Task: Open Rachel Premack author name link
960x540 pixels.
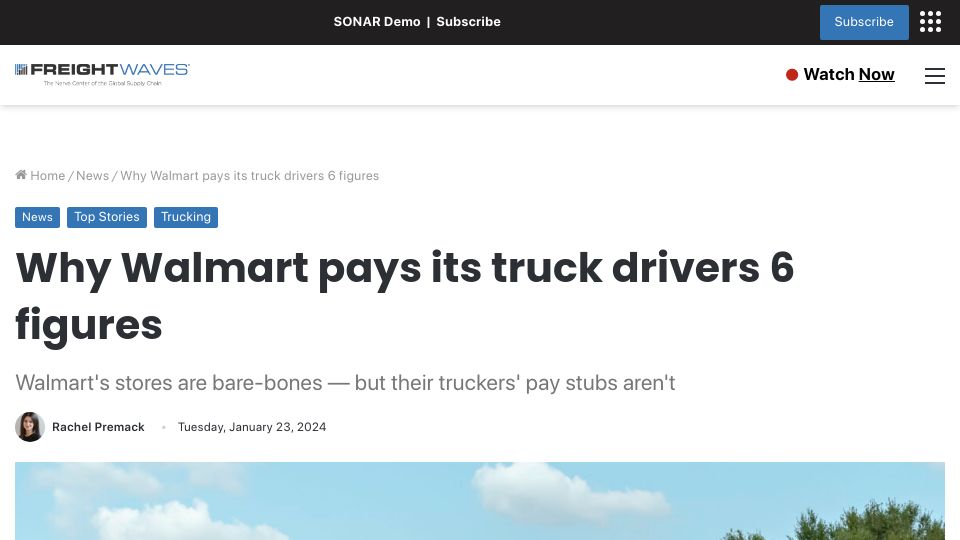Action: click(x=98, y=427)
